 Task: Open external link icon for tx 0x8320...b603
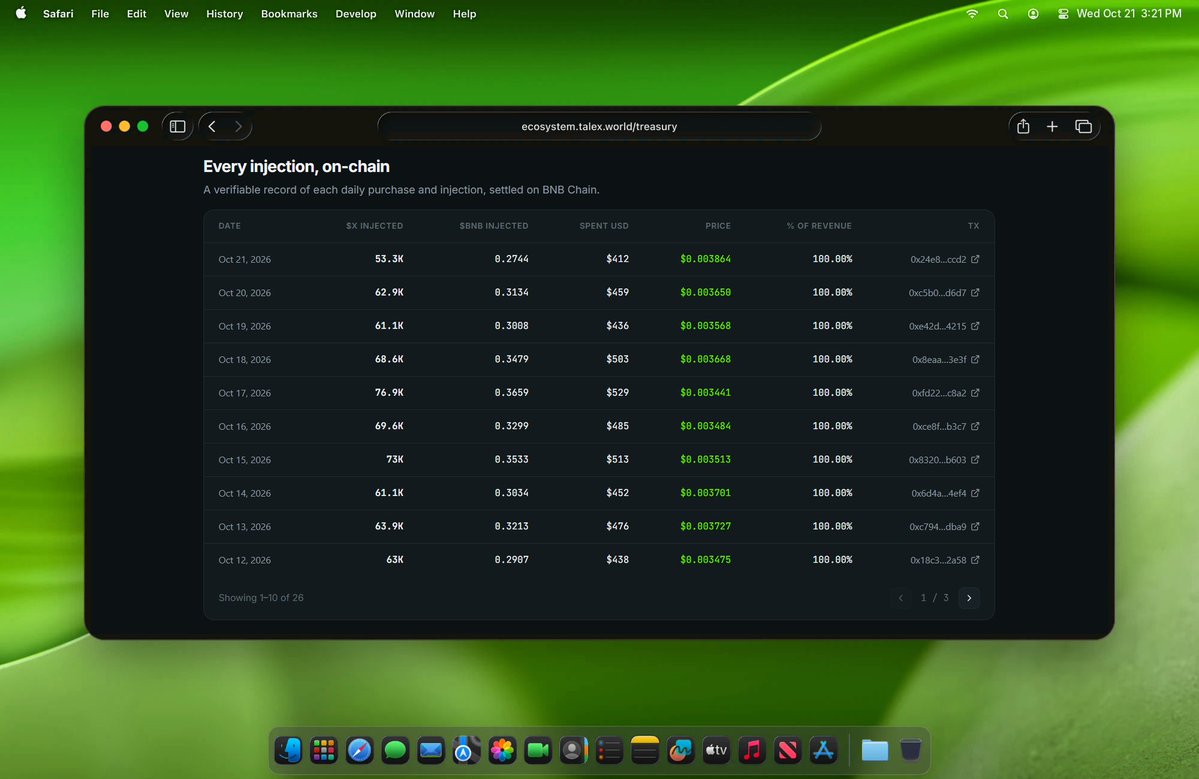(975, 459)
